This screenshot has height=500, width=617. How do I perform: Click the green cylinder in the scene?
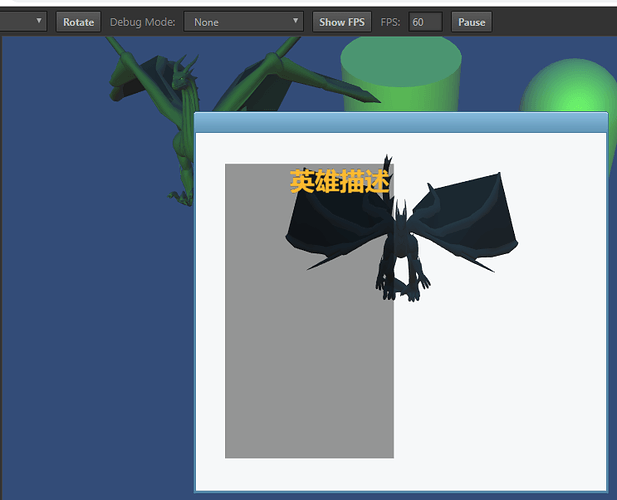401,74
